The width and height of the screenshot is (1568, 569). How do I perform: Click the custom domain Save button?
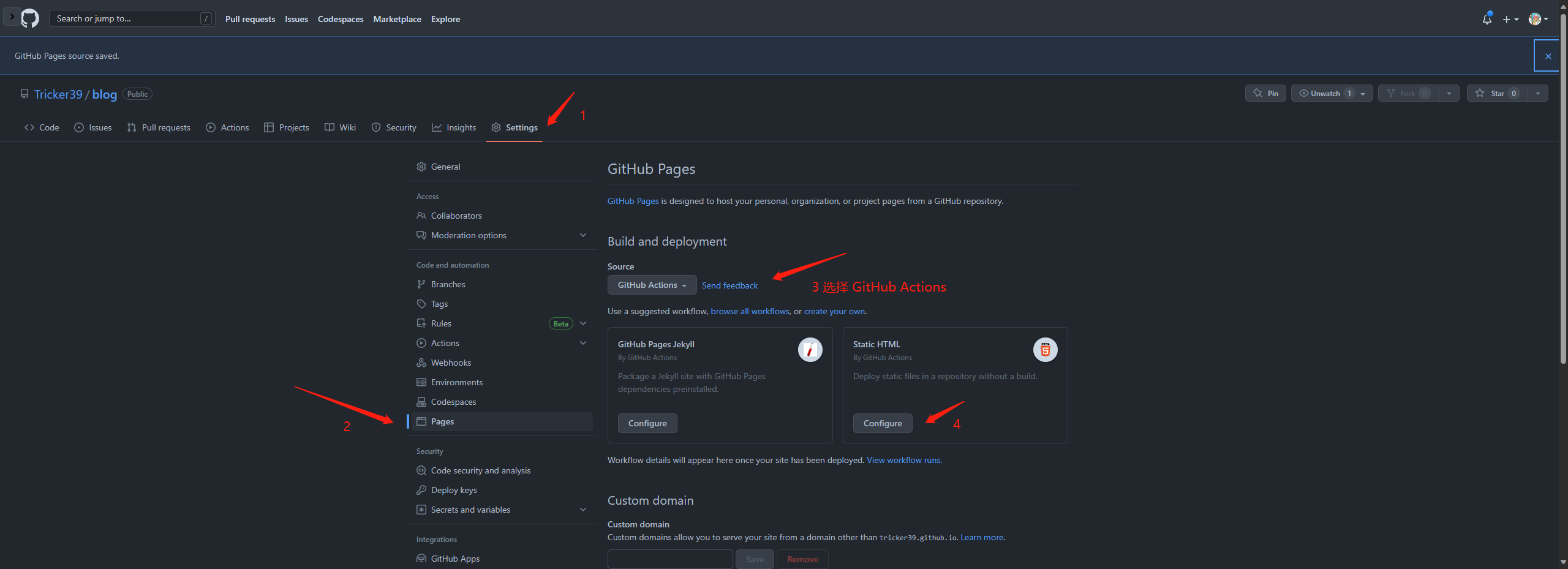[x=755, y=559]
